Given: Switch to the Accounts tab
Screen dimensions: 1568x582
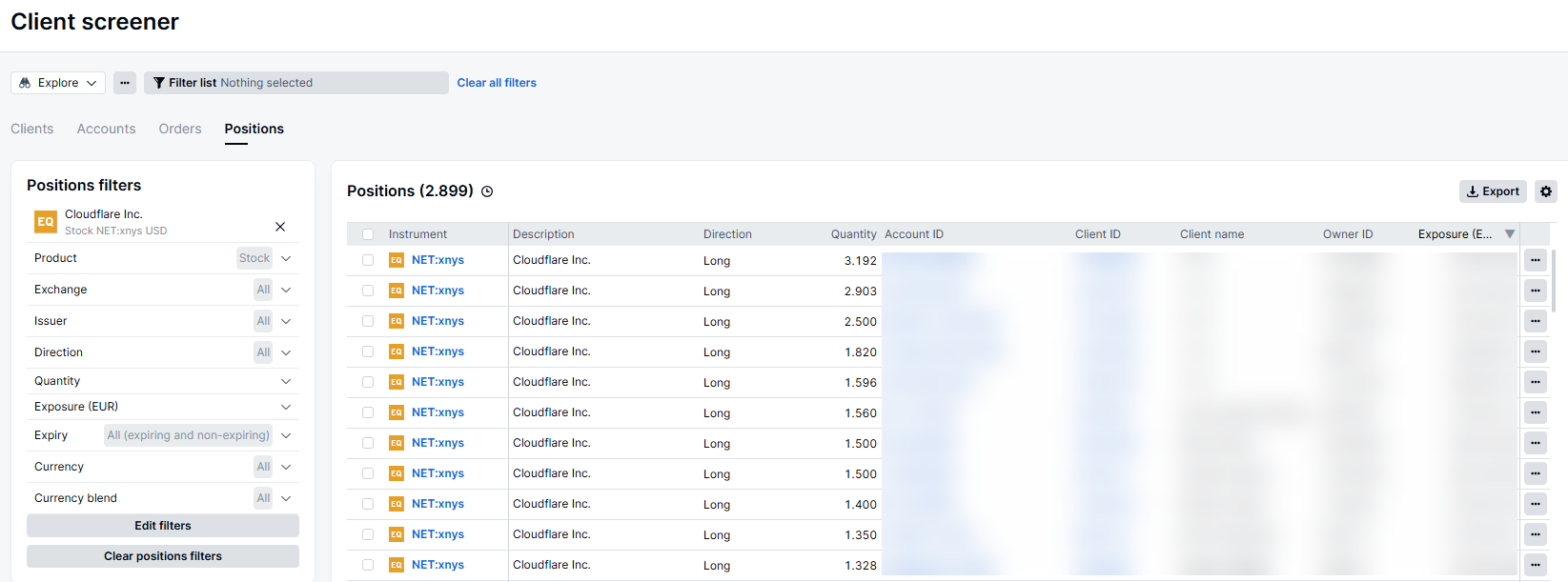Looking at the screenshot, I should [106, 129].
